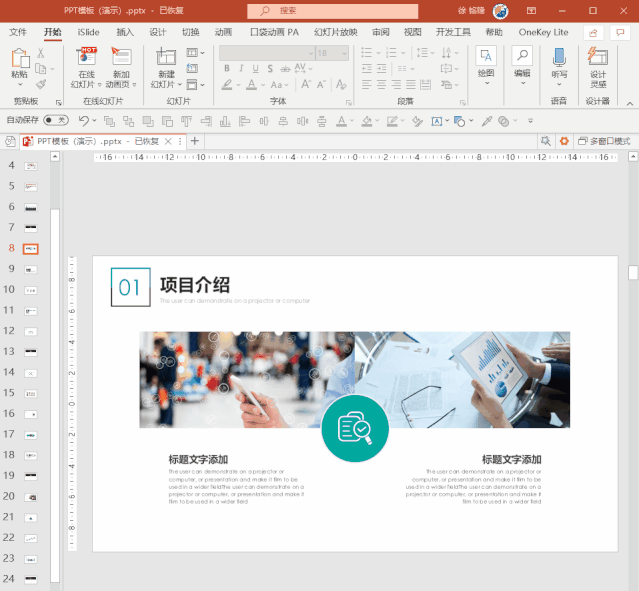The height and width of the screenshot is (591, 639).
Task: Click the share icon in the ribbon corner
Action: click(593, 33)
